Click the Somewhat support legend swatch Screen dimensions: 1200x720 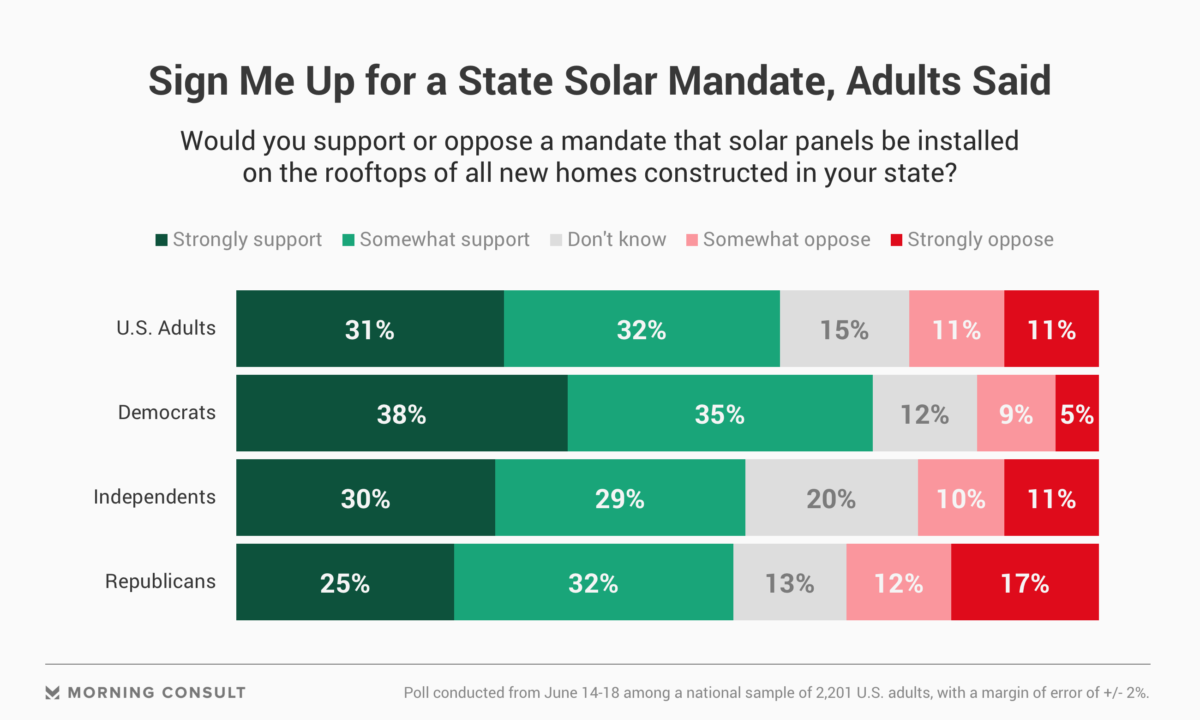(348, 240)
